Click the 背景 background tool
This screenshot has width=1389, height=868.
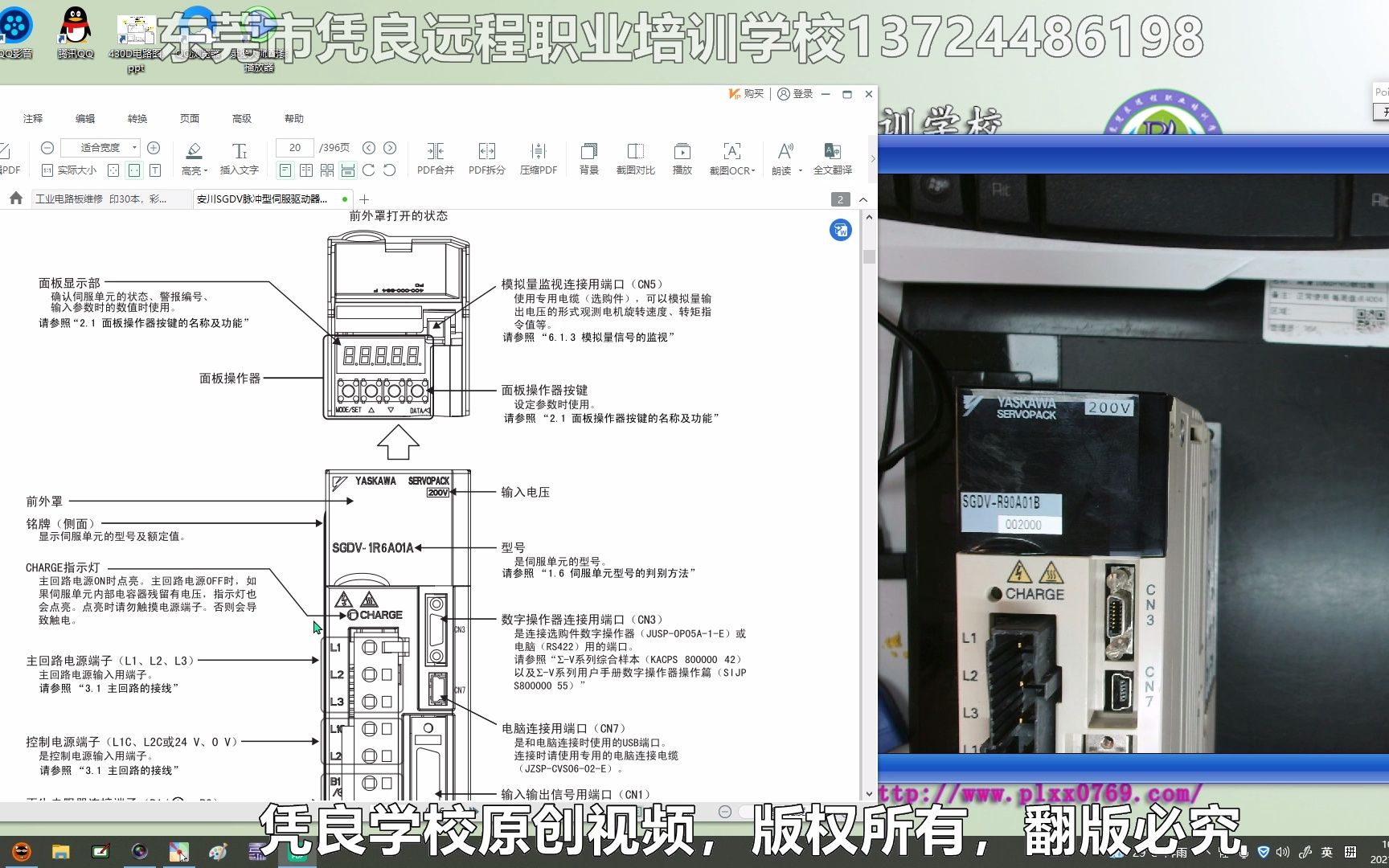point(589,158)
